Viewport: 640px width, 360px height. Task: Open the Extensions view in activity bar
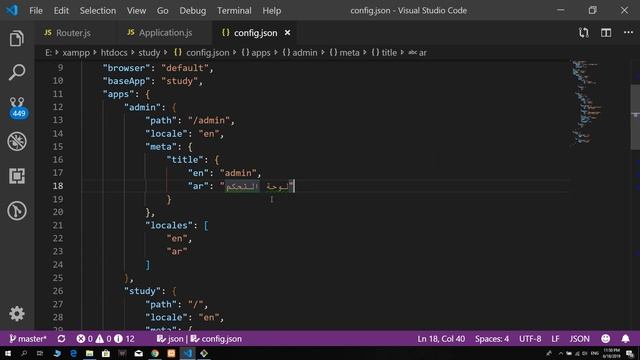[x=17, y=176]
